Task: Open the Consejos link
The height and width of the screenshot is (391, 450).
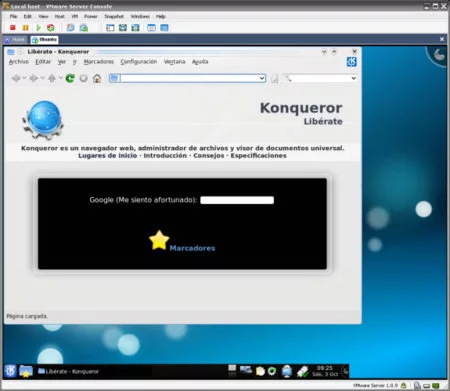Action: coord(209,156)
